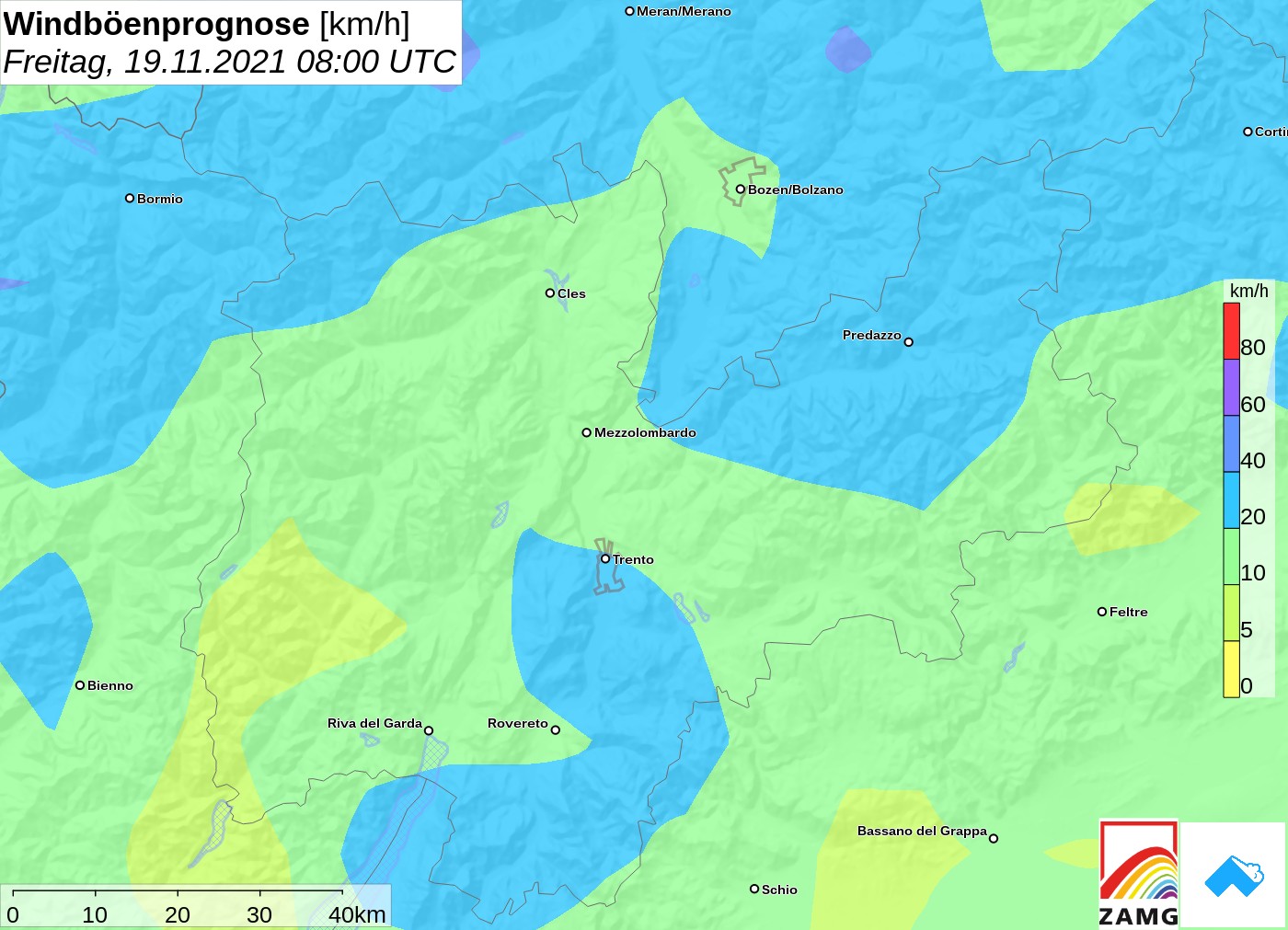Screen dimensions: 1288x930
Task: Click the Feltre label text
Action: tap(1129, 612)
